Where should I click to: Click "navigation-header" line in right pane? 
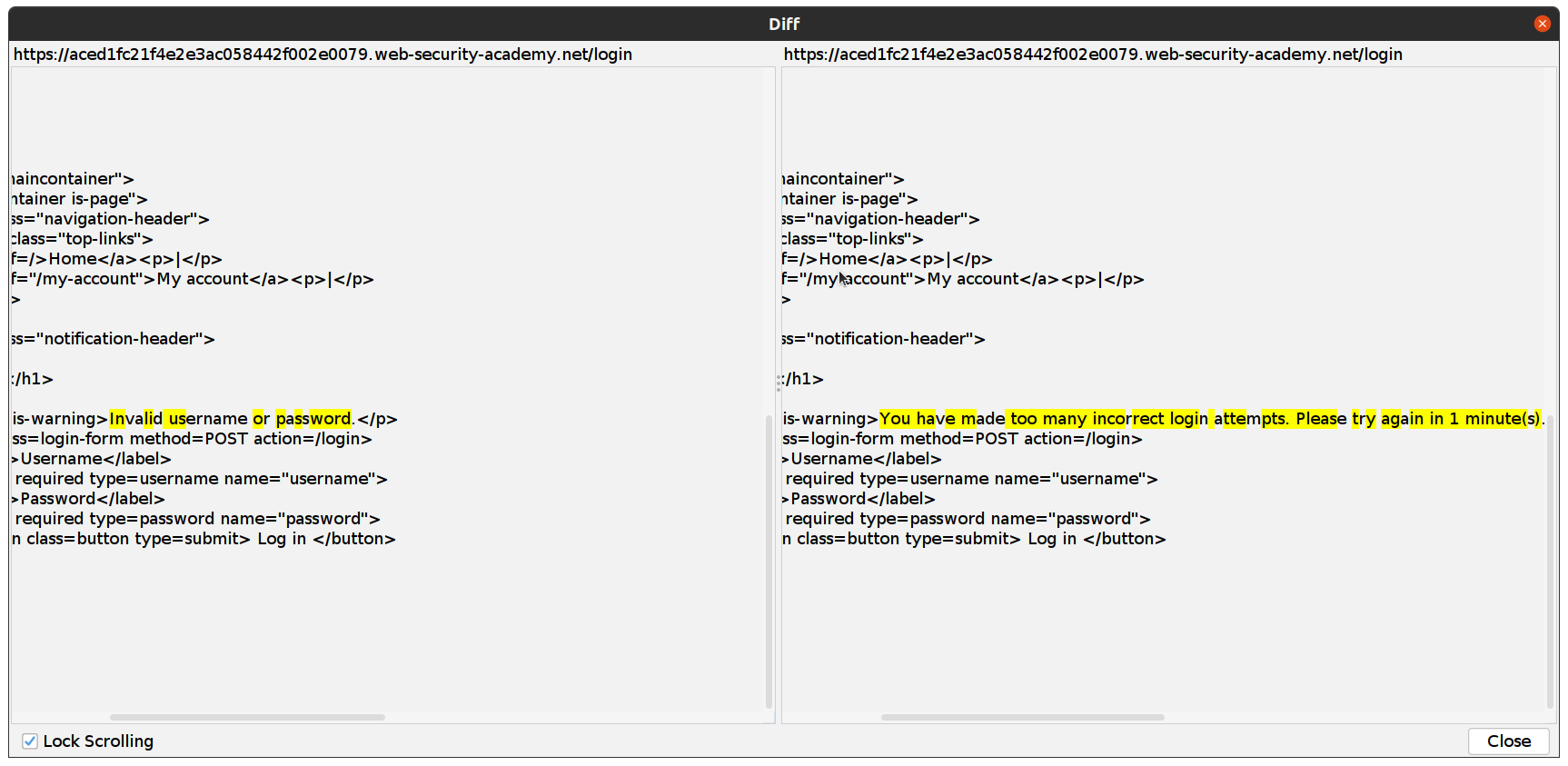click(880, 219)
